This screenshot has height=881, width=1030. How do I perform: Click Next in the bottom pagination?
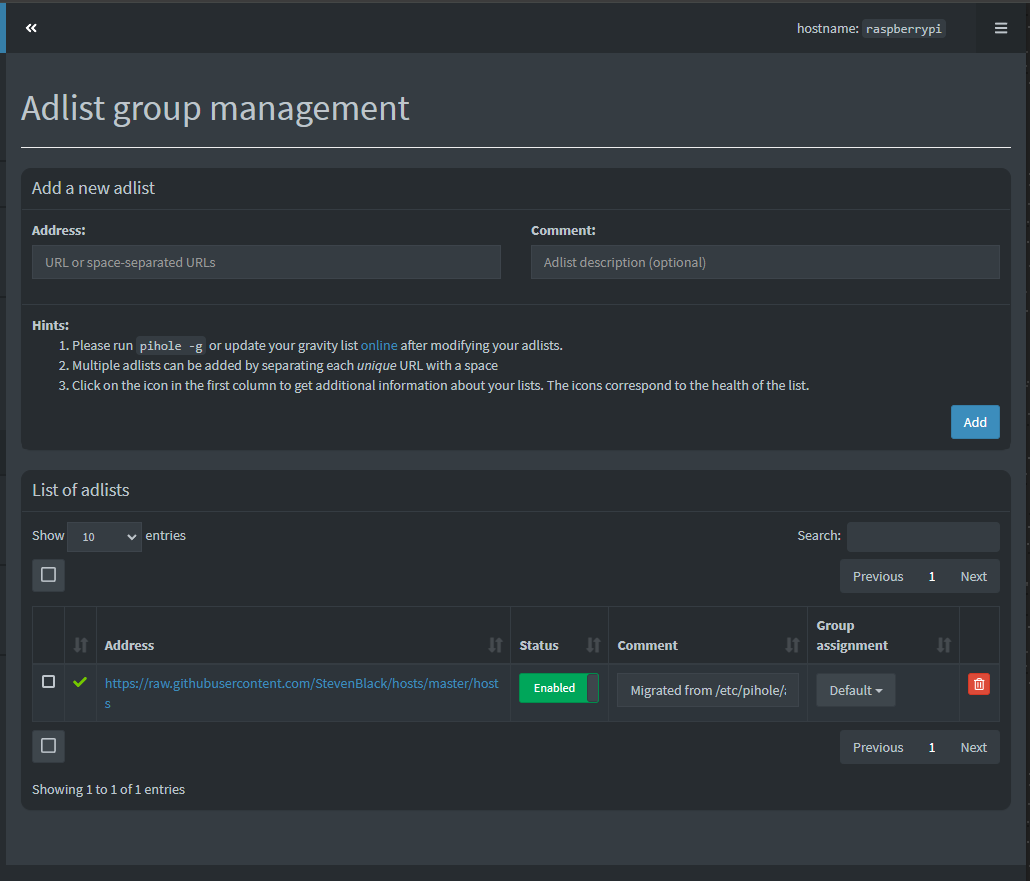pos(974,747)
